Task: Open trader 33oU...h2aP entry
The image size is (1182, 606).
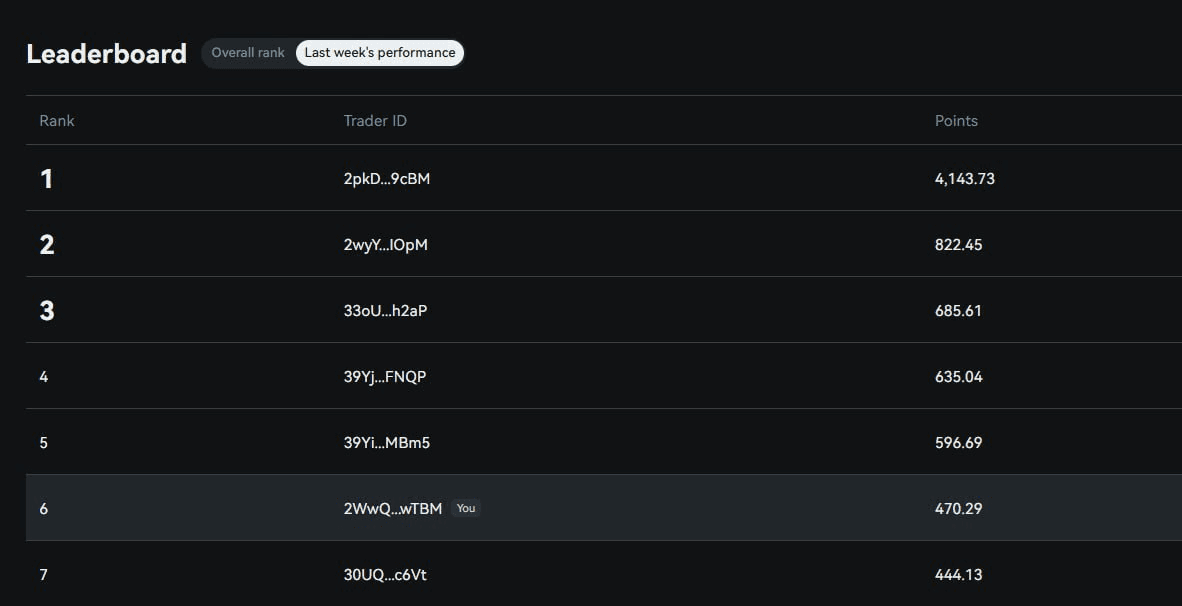Action: [385, 311]
